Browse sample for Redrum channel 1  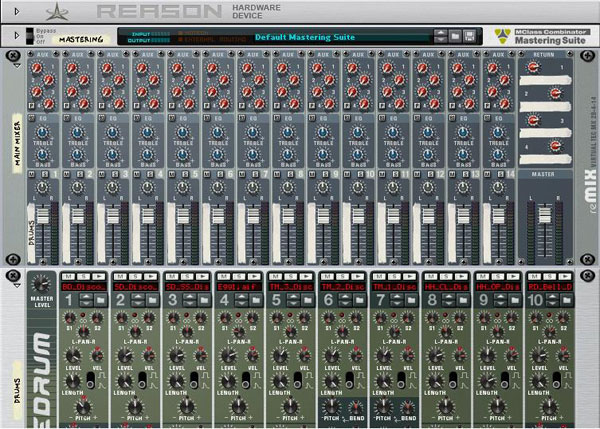click(101, 300)
